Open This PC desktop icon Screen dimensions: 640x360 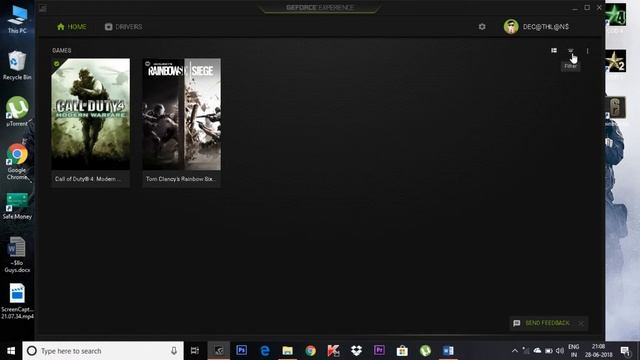click(17, 19)
